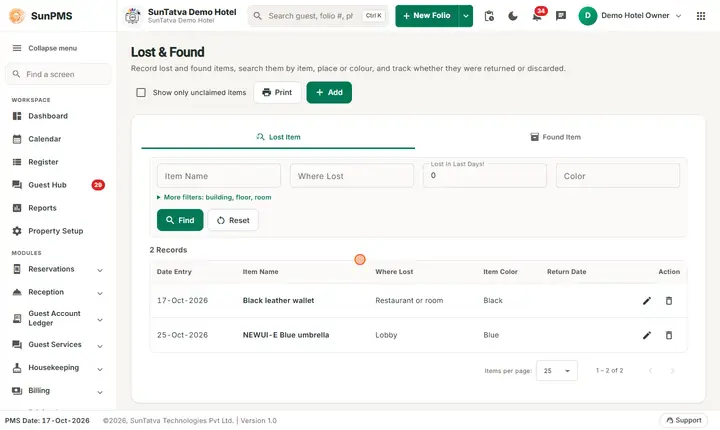Image resolution: width=720 pixels, height=430 pixels.
Task: Expand the Reservations module
Action: point(100,270)
